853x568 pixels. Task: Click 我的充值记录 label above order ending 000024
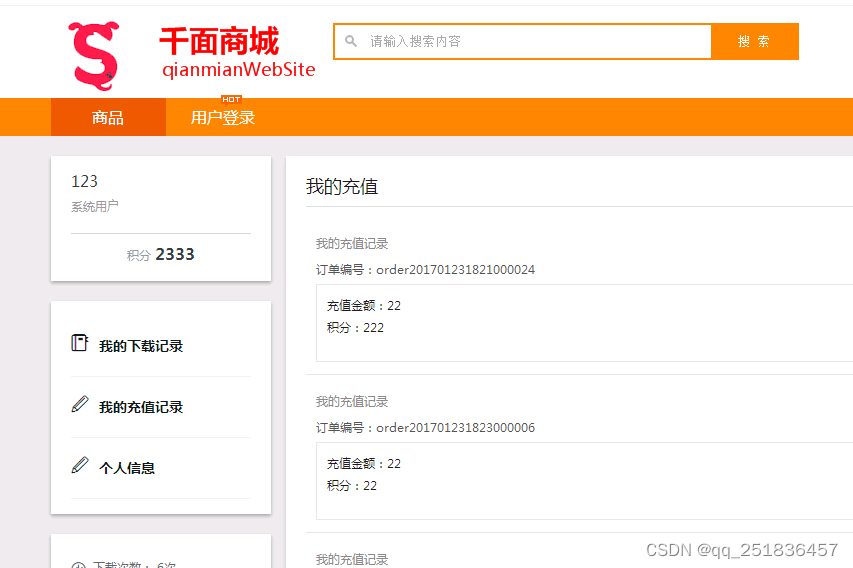352,244
